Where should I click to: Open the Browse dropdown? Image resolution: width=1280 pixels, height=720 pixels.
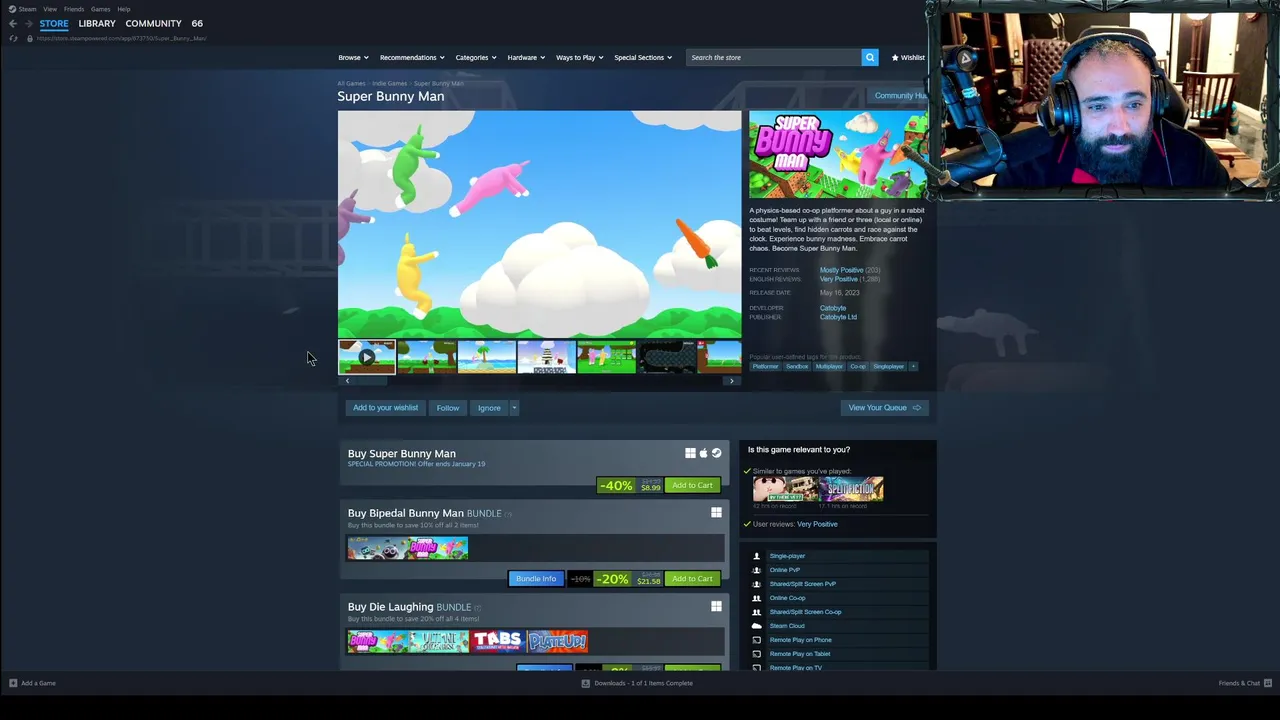pos(353,57)
